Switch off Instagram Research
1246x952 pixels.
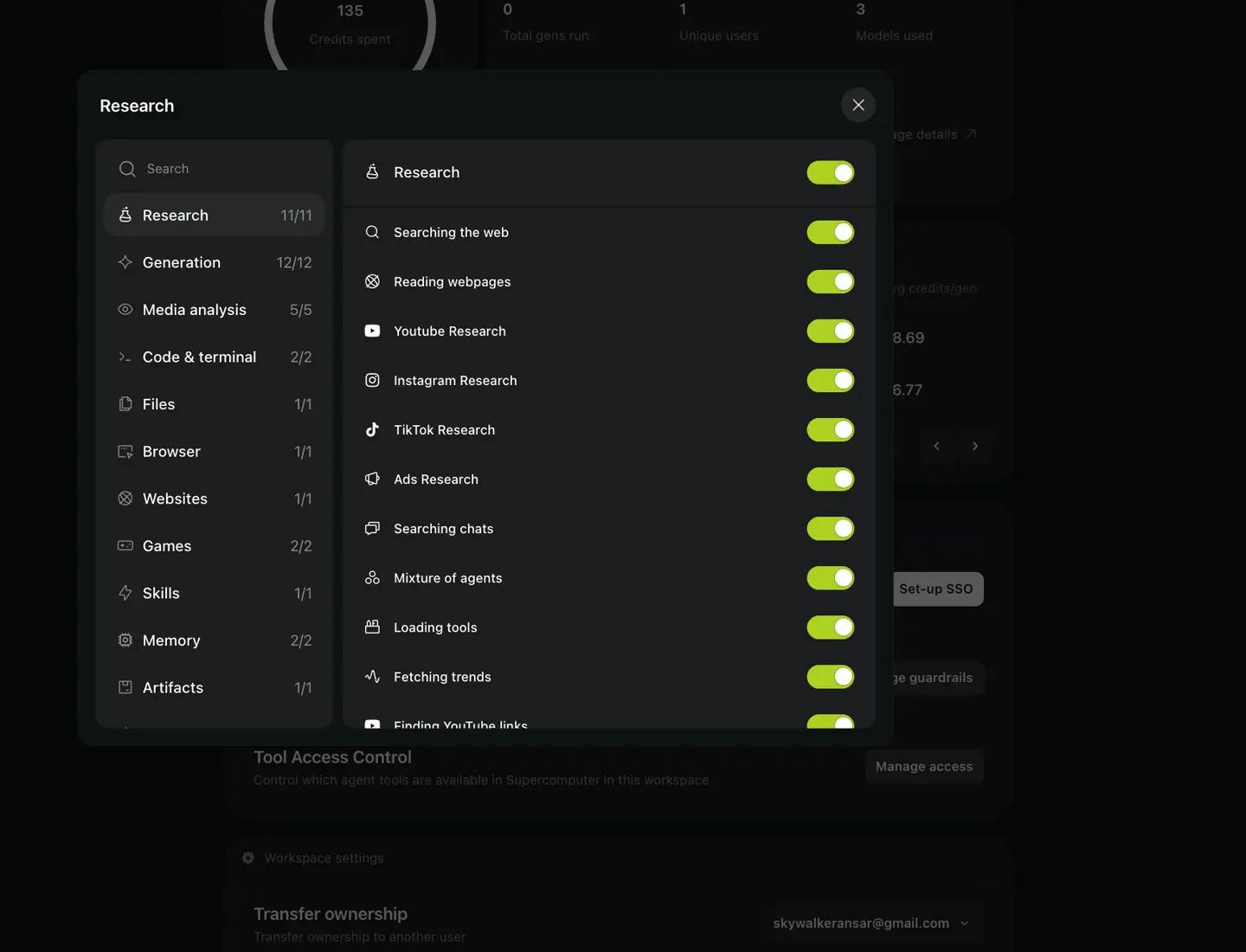831,380
